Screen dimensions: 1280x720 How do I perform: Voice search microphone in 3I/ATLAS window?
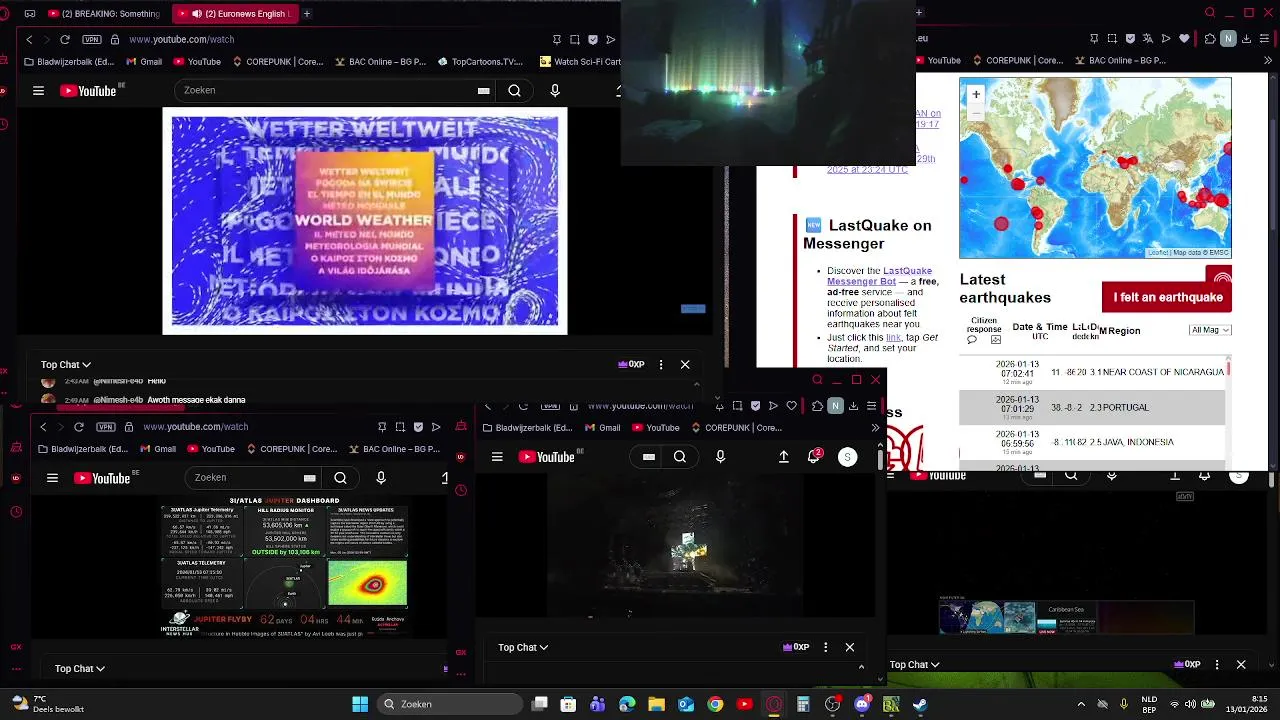tap(381, 478)
